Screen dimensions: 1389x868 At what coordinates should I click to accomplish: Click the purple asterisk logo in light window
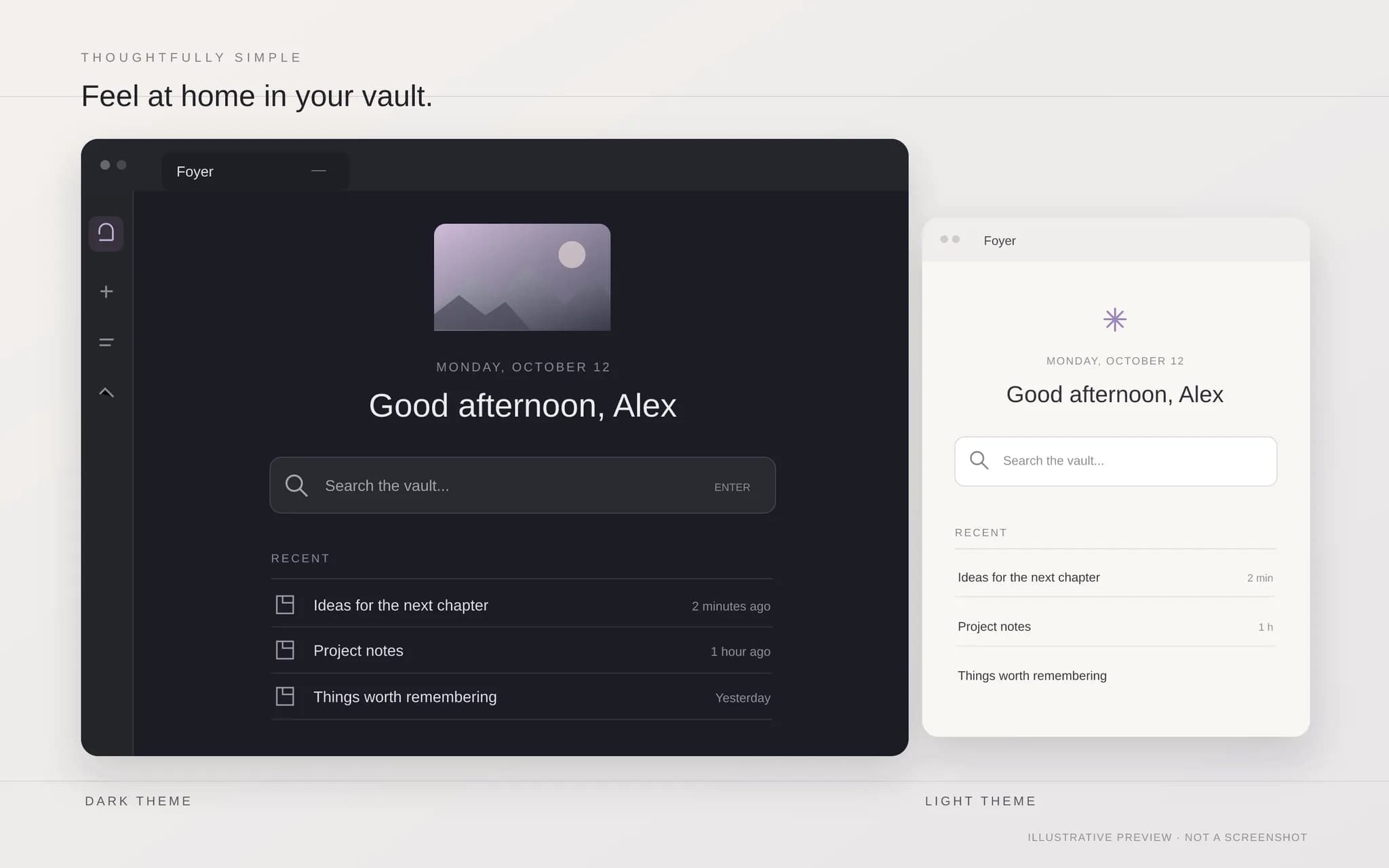click(x=1115, y=319)
